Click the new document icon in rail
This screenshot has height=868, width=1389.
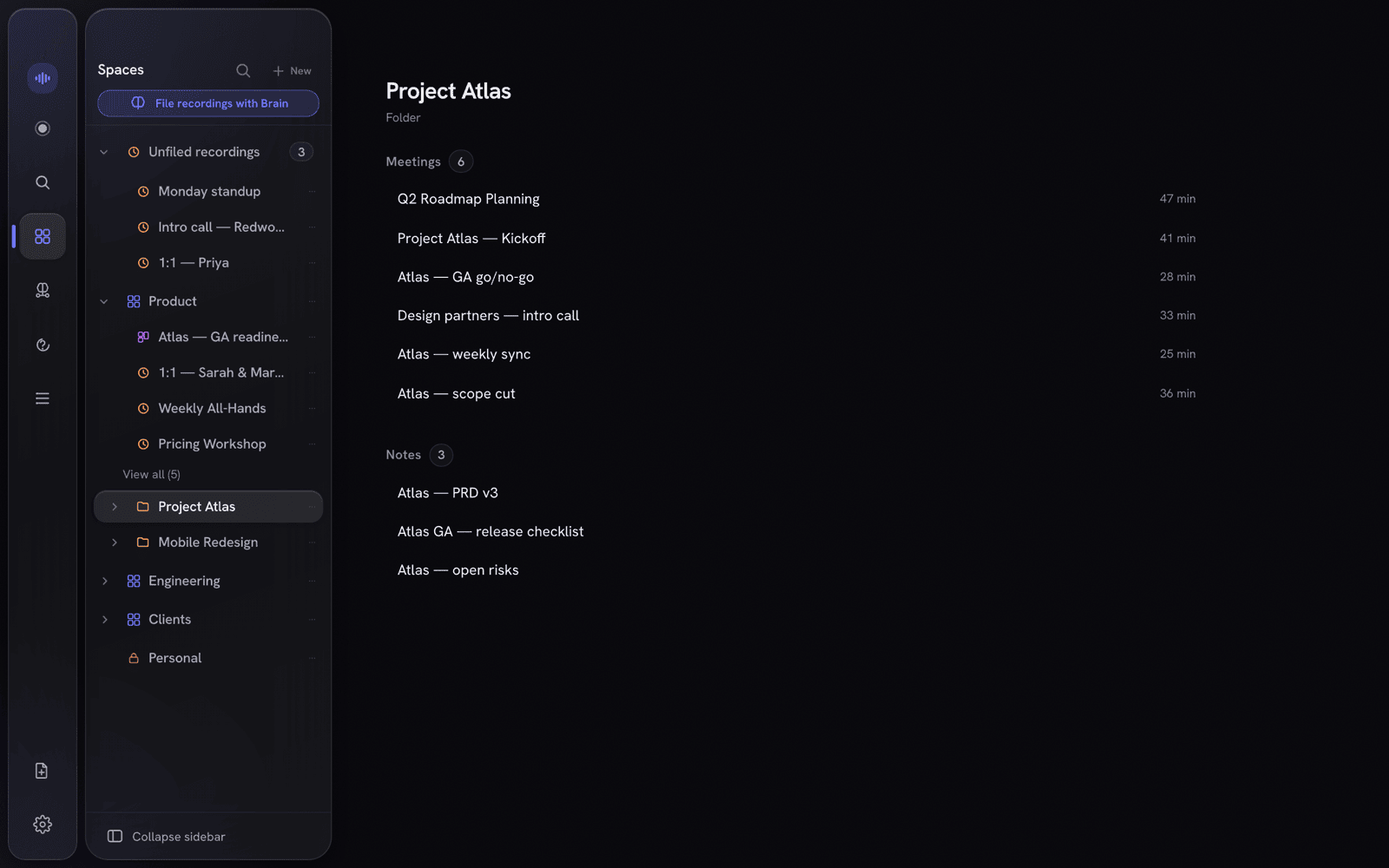tap(42, 771)
